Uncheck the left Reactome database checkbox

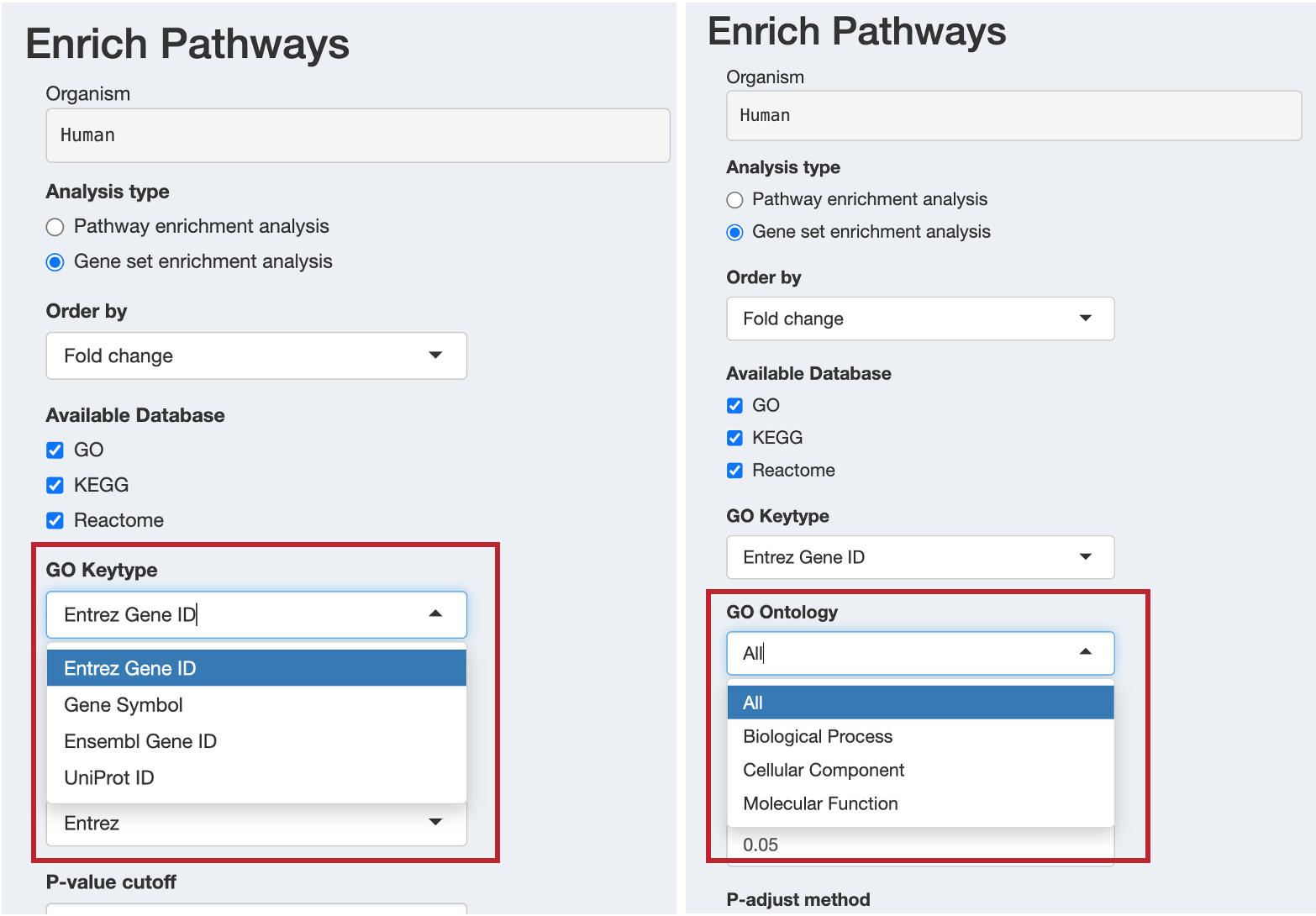pyautogui.click(x=55, y=521)
